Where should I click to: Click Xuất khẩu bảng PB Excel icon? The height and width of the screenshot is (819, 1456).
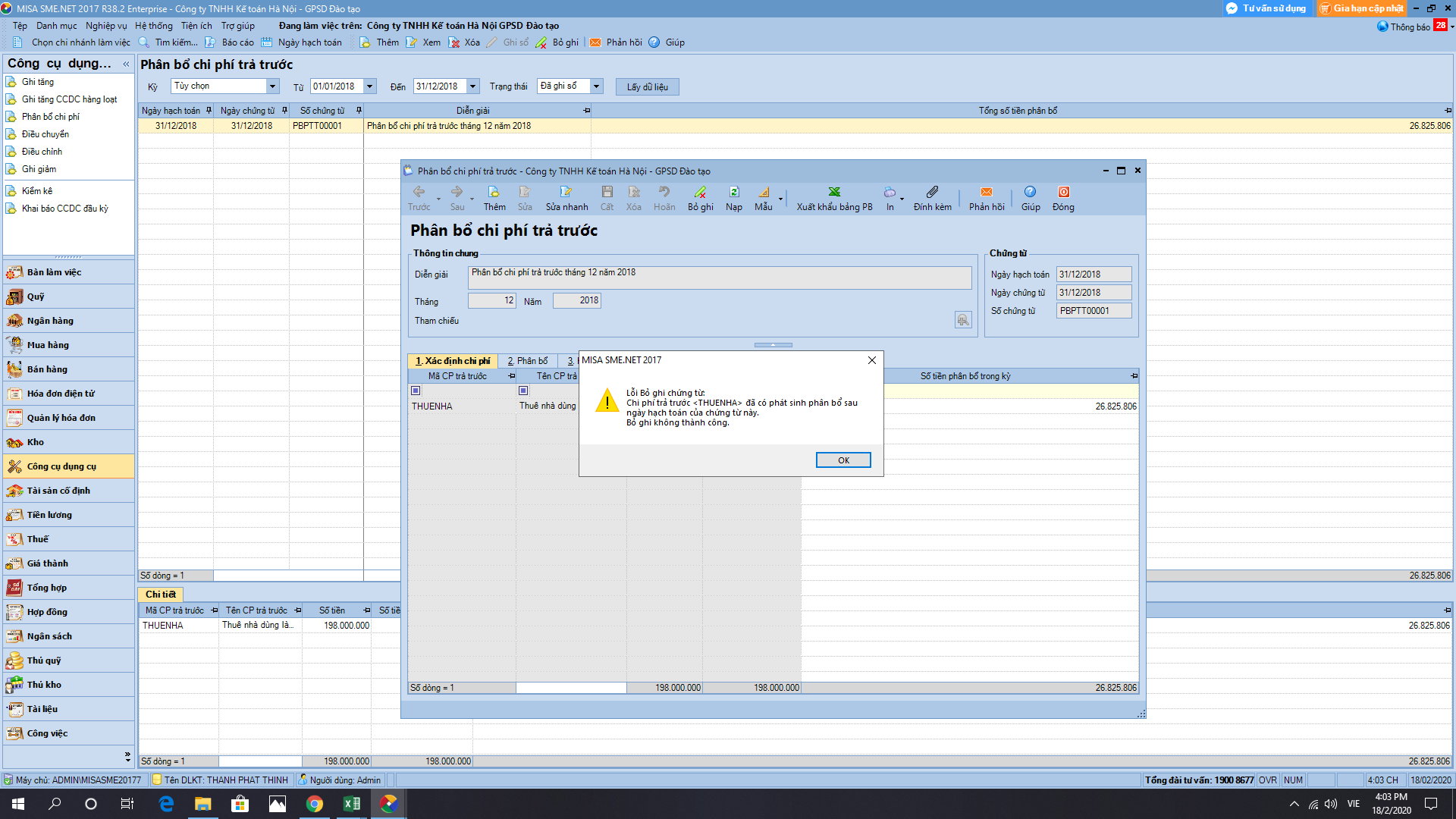pyautogui.click(x=834, y=192)
